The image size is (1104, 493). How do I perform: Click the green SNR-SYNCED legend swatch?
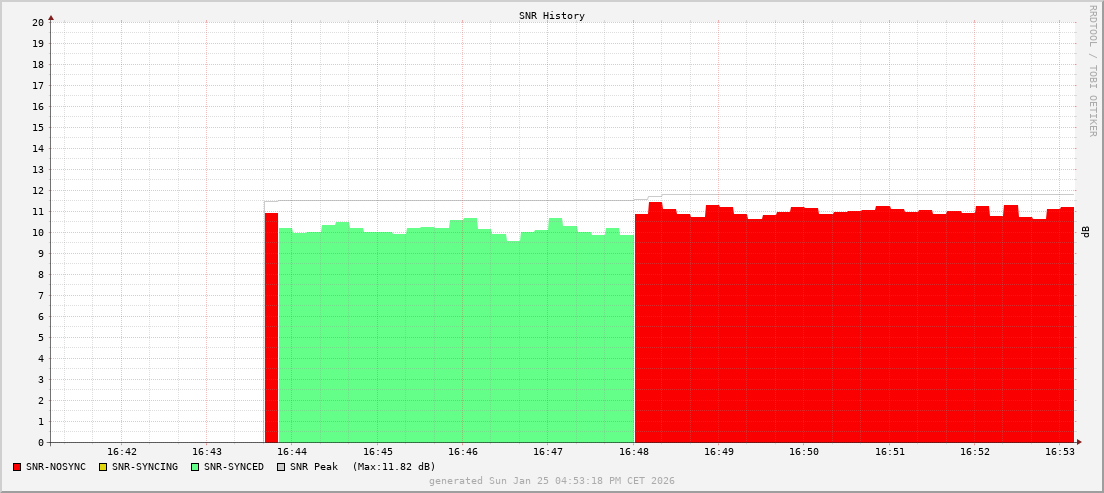(195, 467)
